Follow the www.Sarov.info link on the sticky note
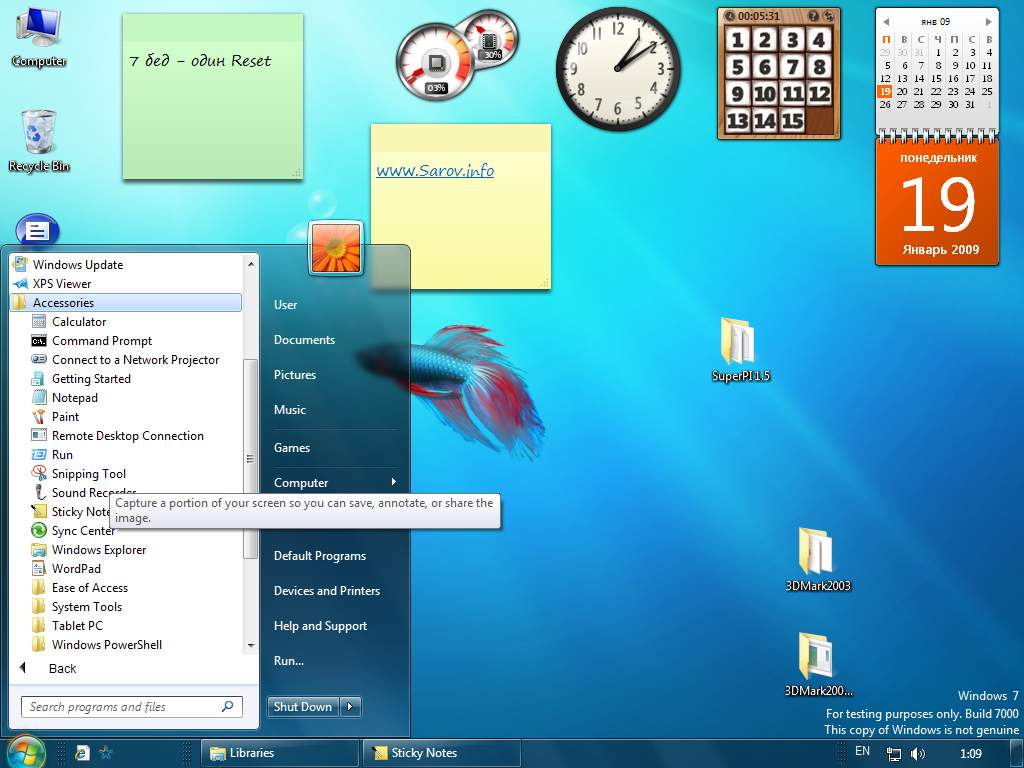The height and width of the screenshot is (768, 1024). tap(435, 171)
